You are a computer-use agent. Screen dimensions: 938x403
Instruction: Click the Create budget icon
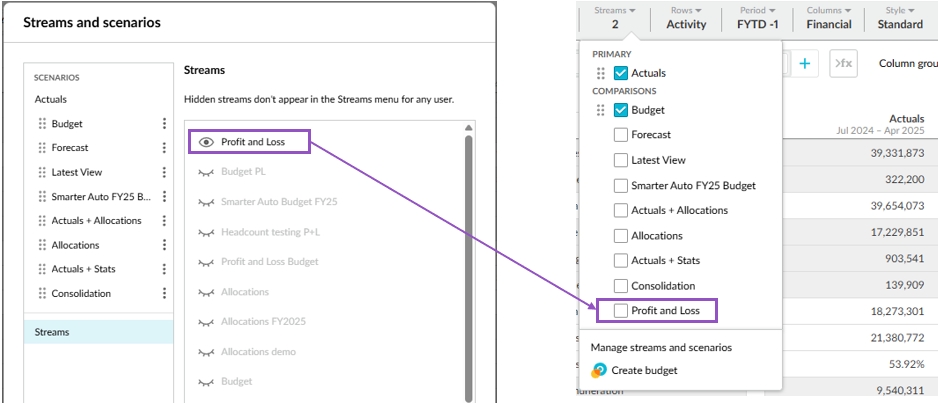[x=599, y=370]
